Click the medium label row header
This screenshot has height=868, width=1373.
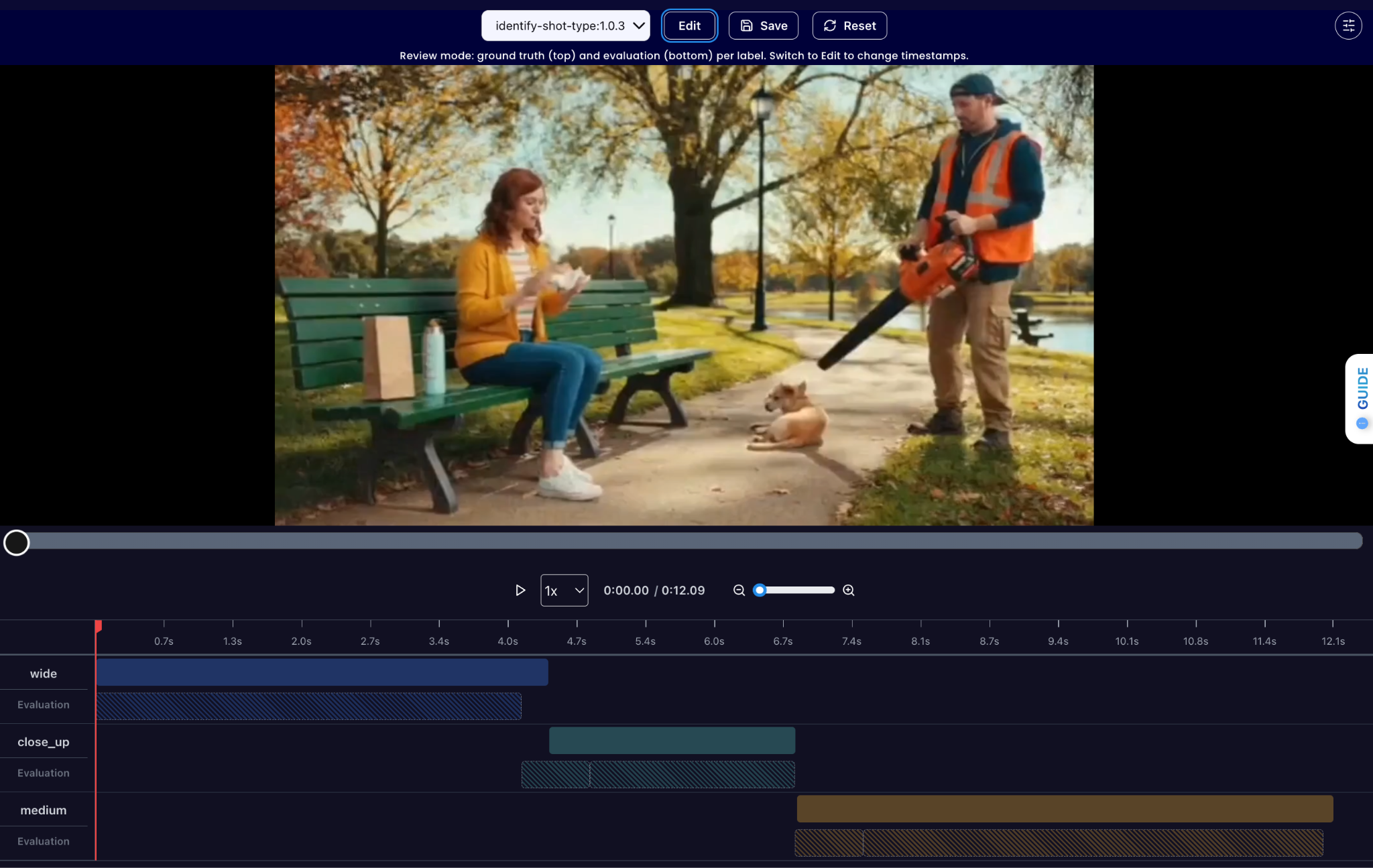(44, 810)
